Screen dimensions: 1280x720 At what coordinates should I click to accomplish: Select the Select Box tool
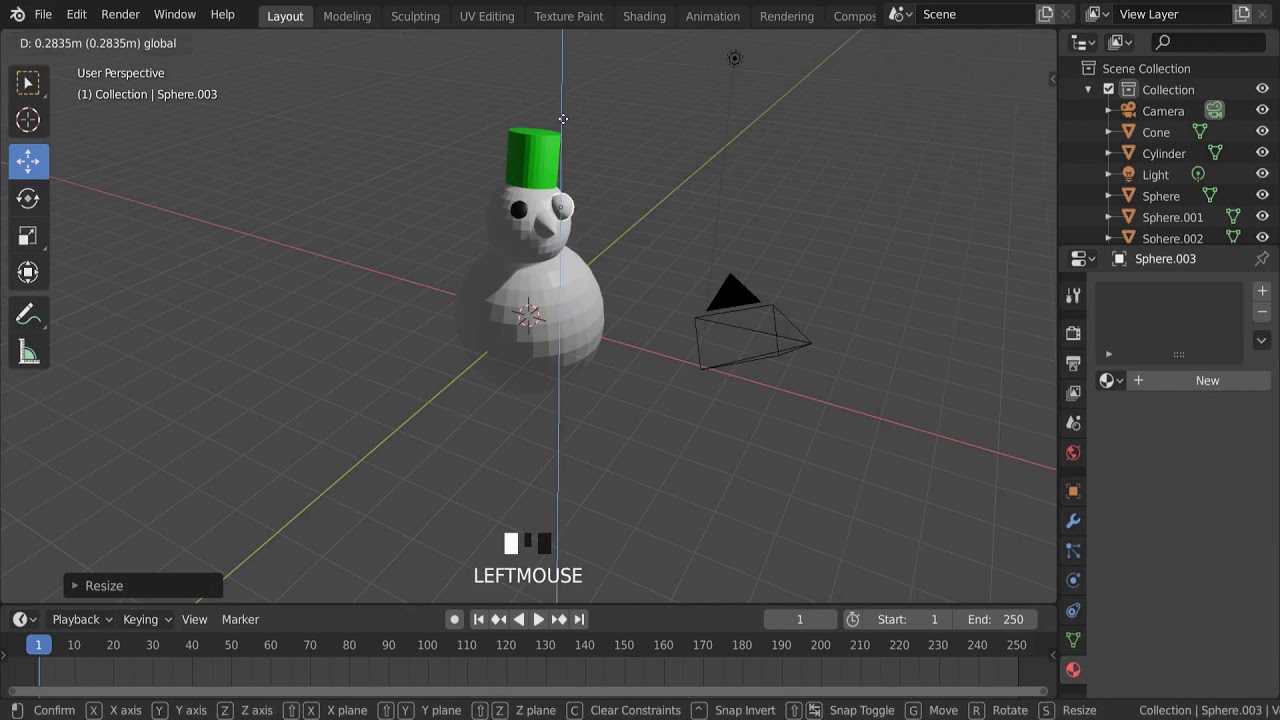click(x=28, y=82)
